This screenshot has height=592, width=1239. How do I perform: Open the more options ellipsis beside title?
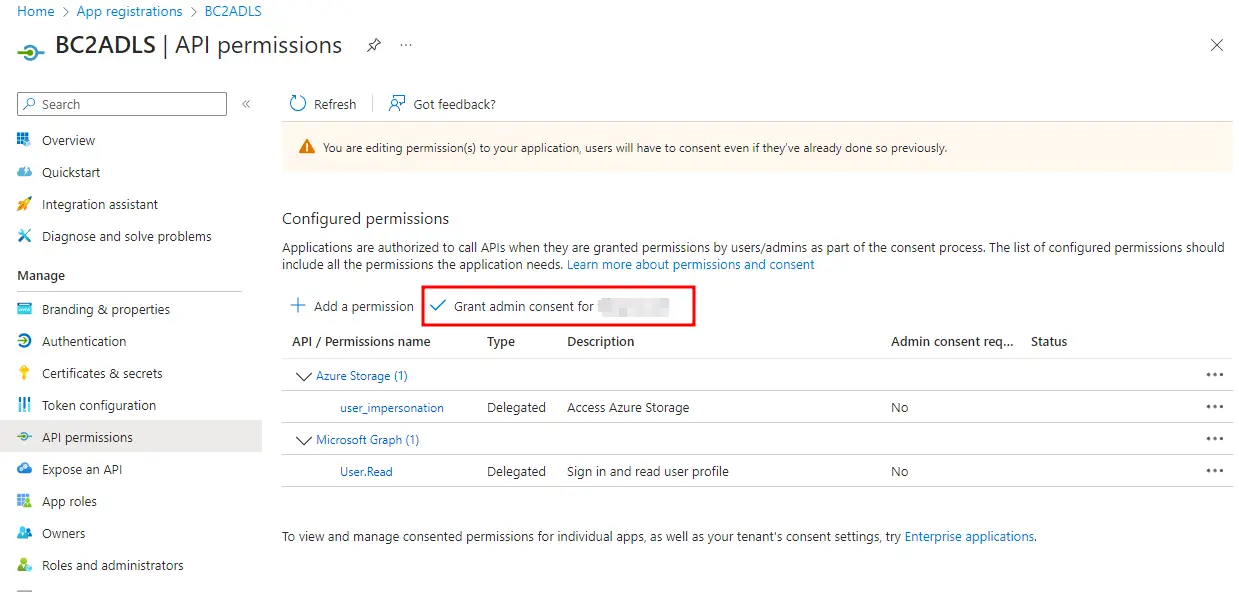pyautogui.click(x=406, y=45)
